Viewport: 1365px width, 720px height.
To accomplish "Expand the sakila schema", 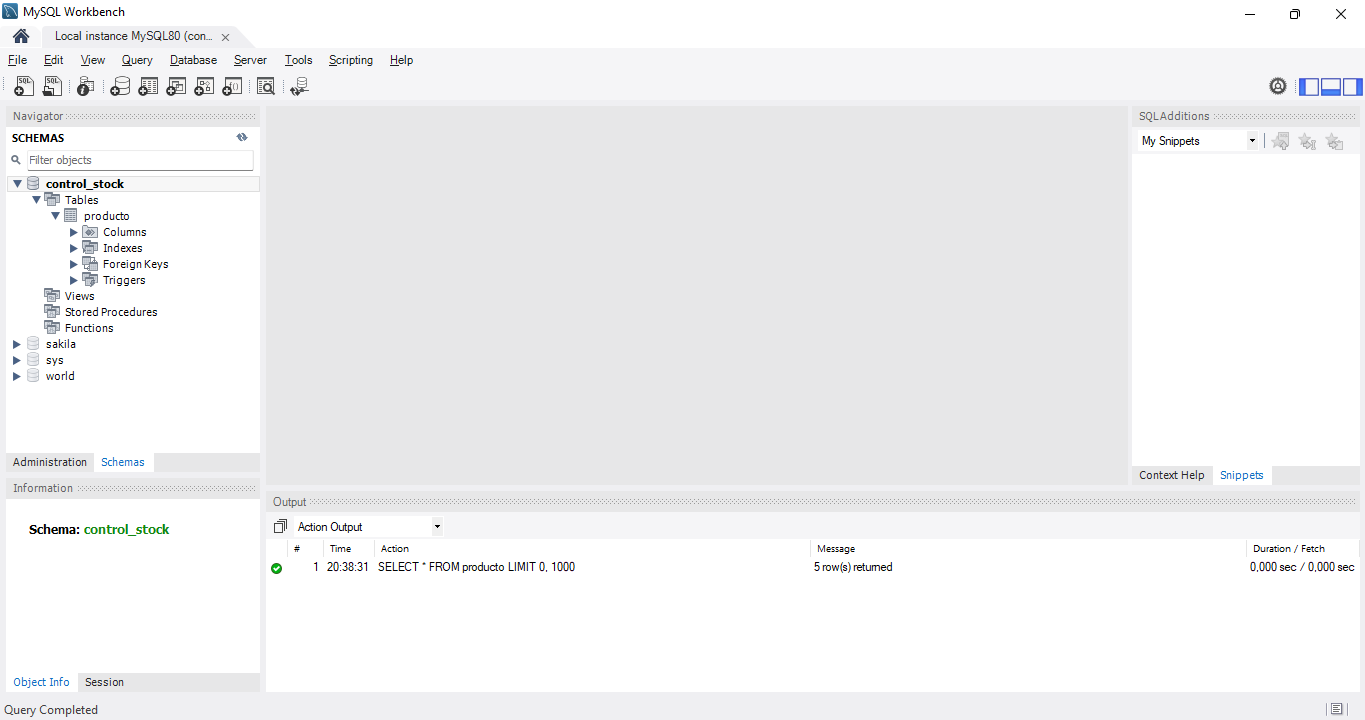I will point(16,344).
